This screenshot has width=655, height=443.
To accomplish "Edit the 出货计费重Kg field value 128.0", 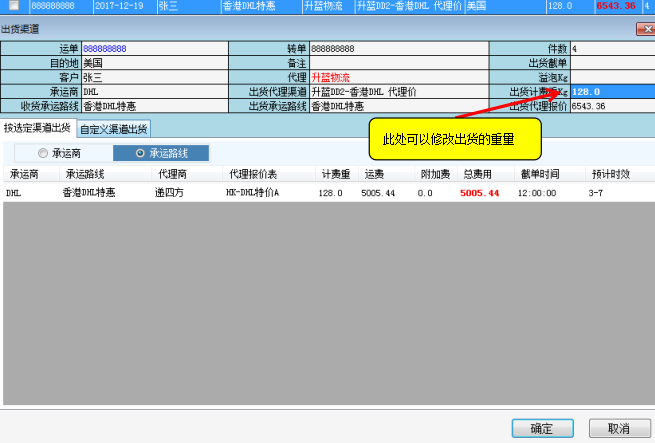I will [x=611, y=91].
